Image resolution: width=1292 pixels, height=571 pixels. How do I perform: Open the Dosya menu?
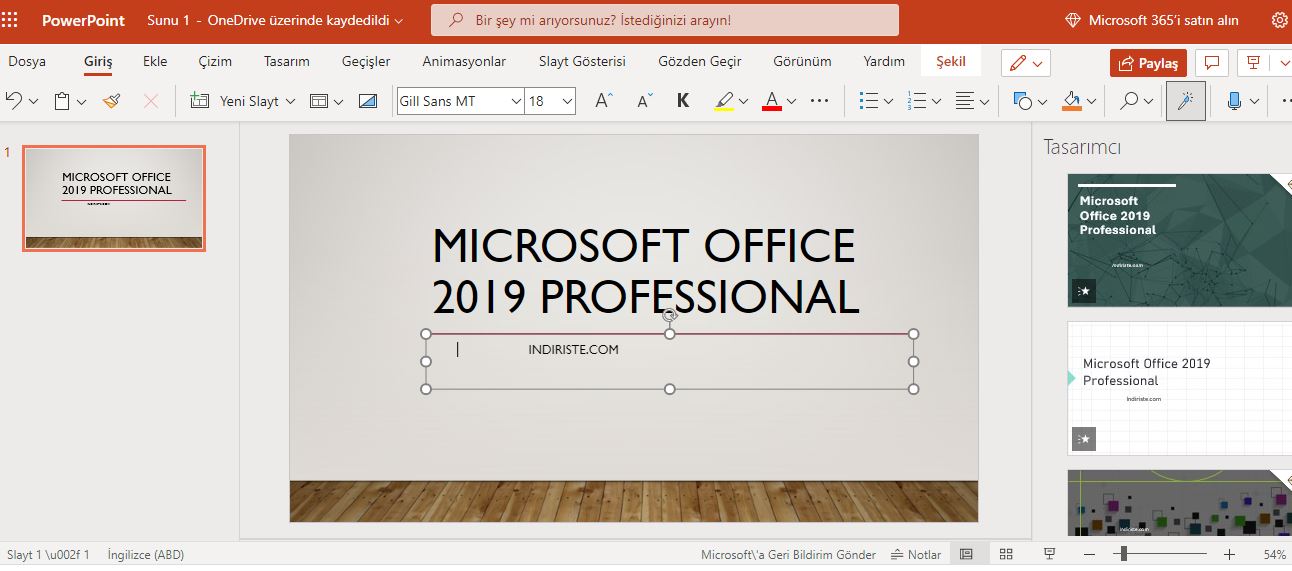(x=27, y=61)
